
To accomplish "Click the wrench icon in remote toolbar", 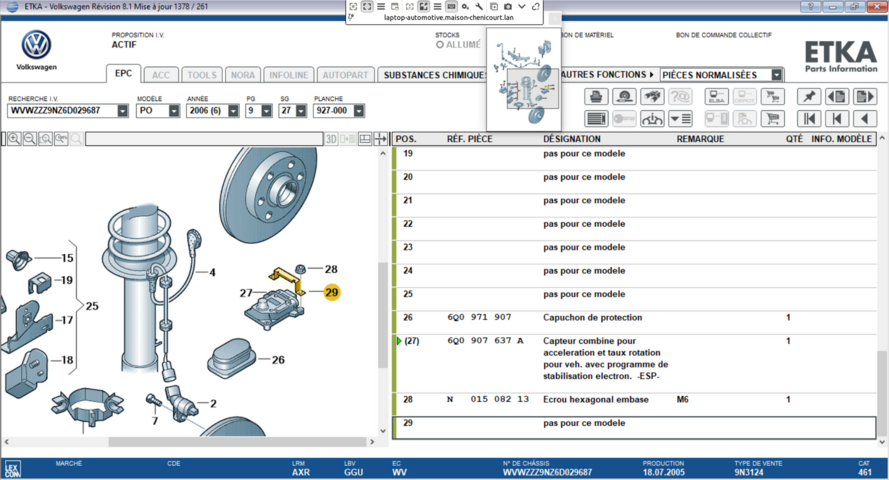I will pyautogui.click(x=479, y=6).
